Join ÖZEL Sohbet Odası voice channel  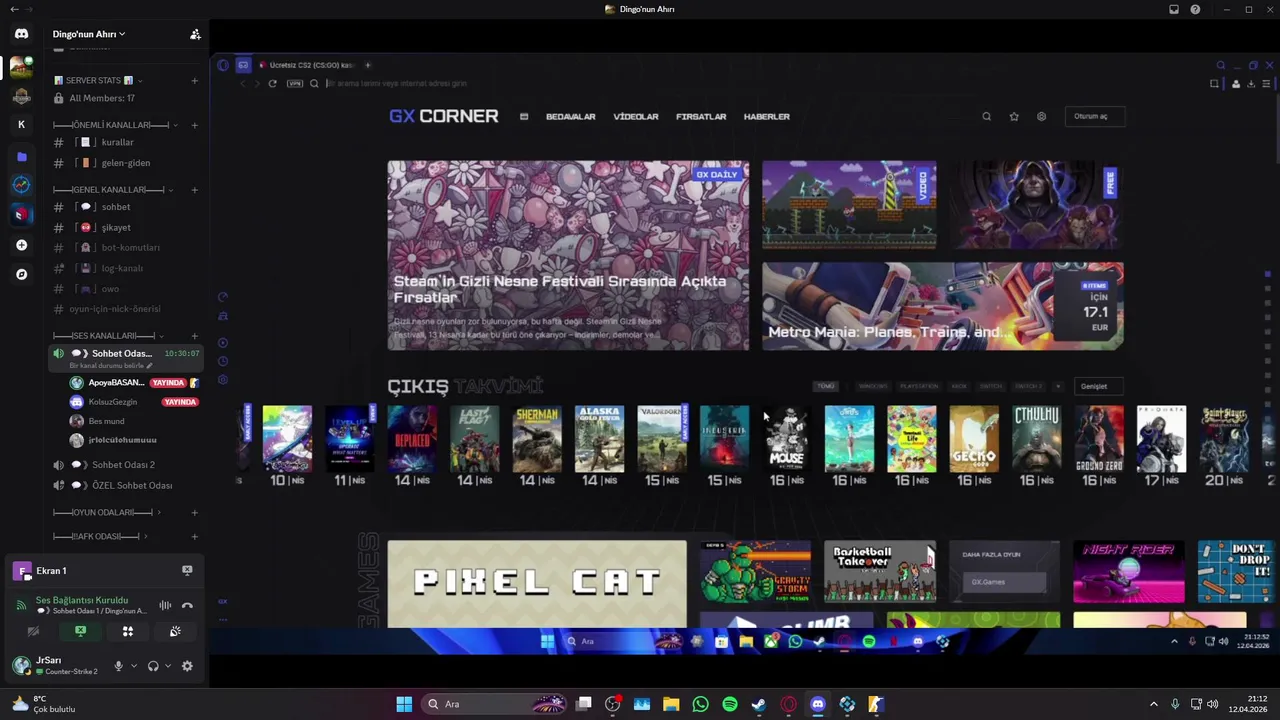(x=125, y=485)
